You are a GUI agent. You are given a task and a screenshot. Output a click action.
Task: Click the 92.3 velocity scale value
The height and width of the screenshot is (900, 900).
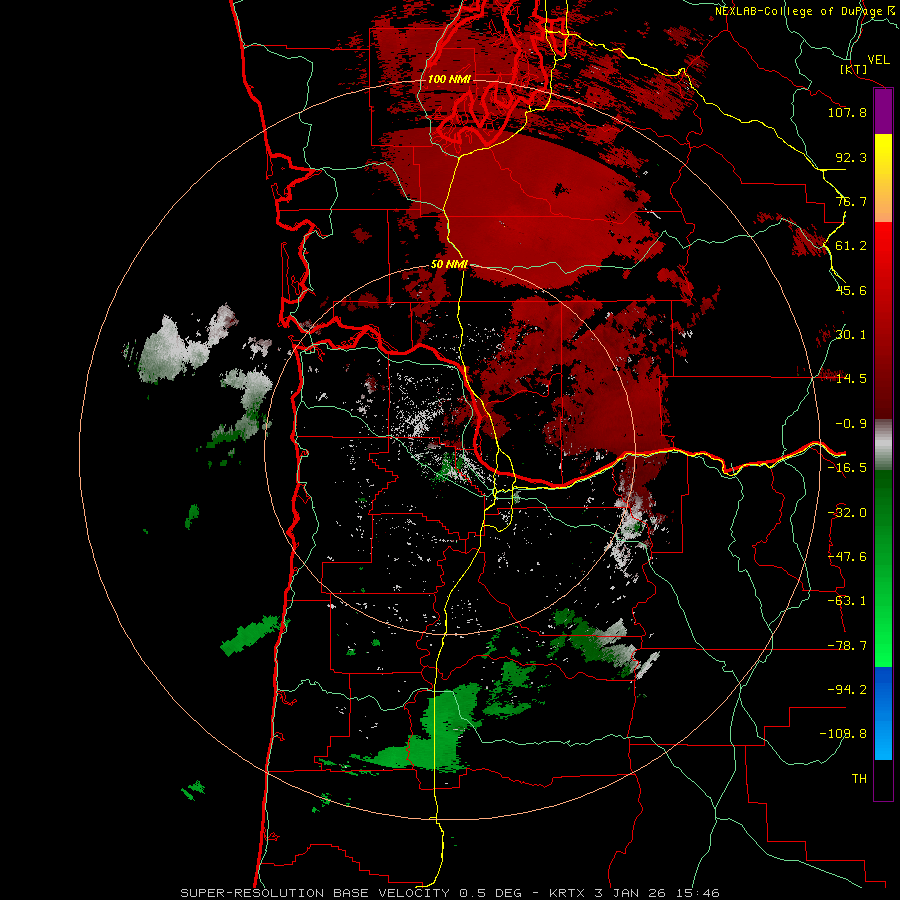[x=851, y=157]
